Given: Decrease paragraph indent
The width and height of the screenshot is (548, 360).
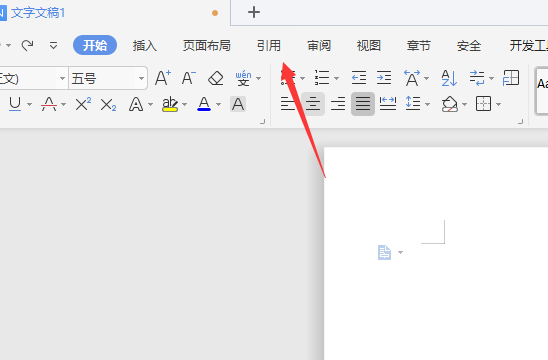Looking at the screenshot, I should (x=359, y=78).
